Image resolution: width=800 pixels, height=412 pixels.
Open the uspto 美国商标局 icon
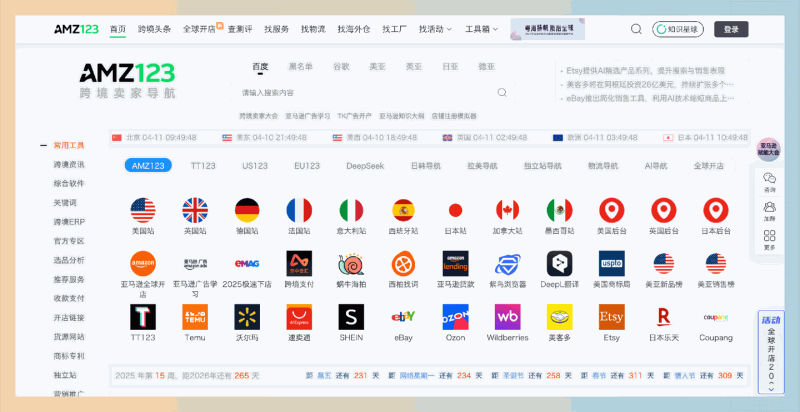point(611,264)
